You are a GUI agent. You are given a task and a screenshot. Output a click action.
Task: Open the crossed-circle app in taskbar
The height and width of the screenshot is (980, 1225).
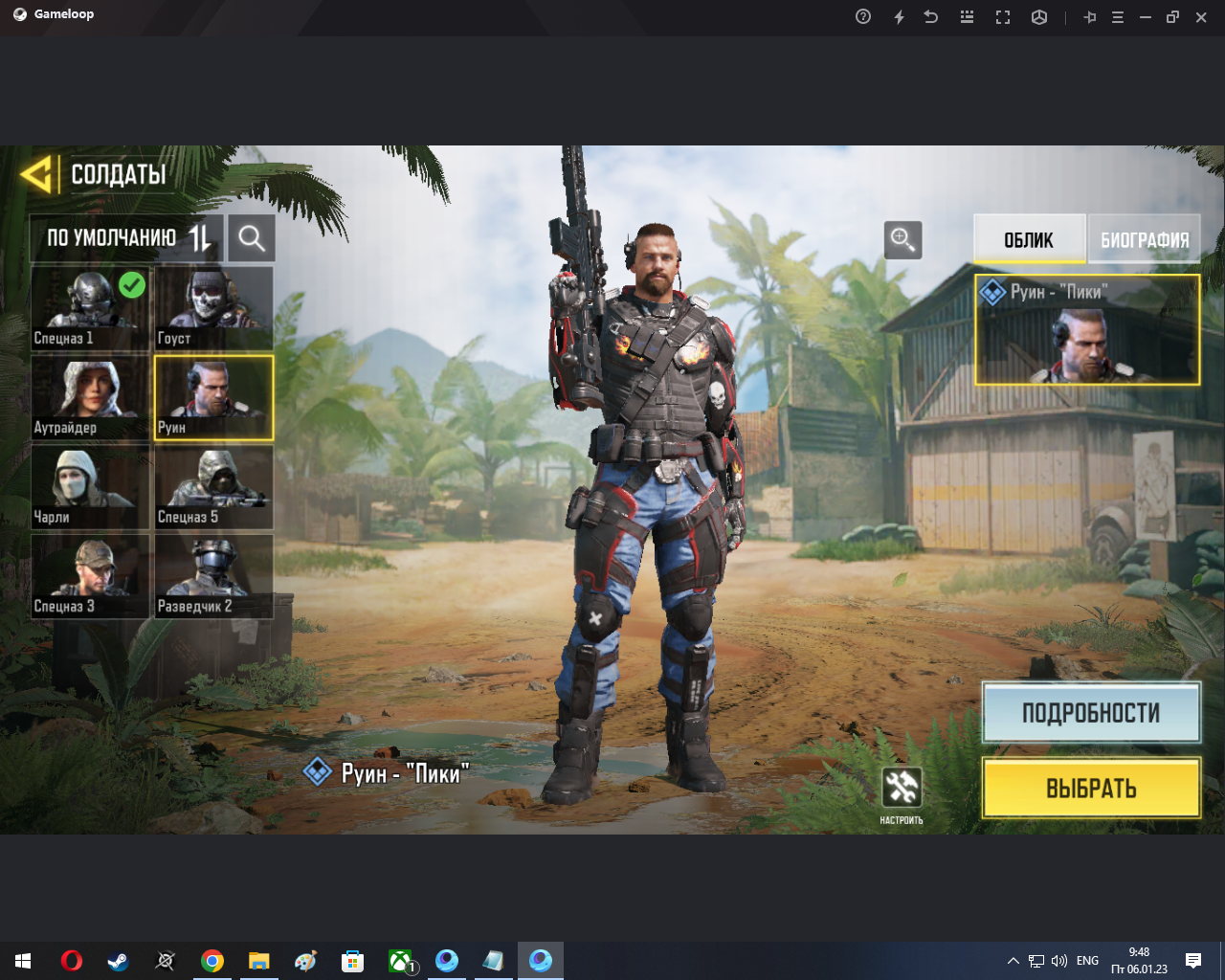tap(165, 961)
